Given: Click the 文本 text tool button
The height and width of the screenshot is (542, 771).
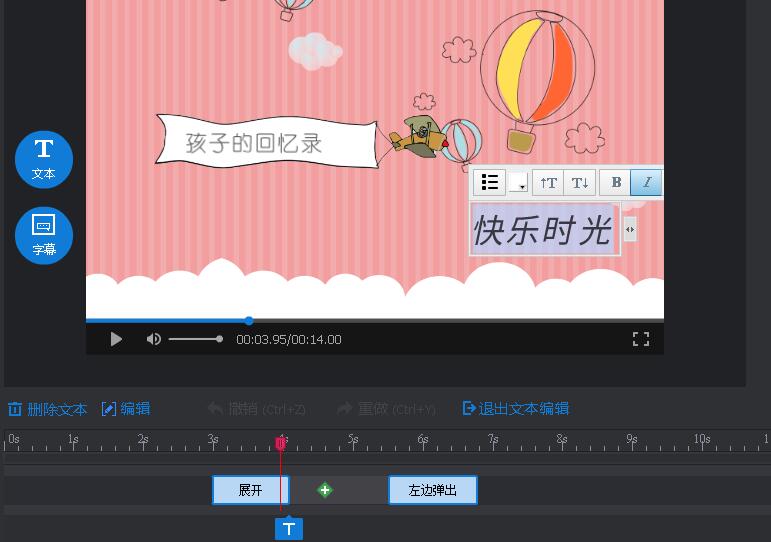Looking at the screenshot, I should [44, 159].
